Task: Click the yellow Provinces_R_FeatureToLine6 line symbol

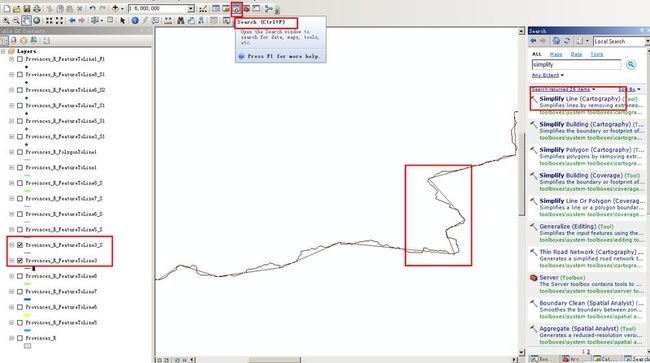Action: 27,315
